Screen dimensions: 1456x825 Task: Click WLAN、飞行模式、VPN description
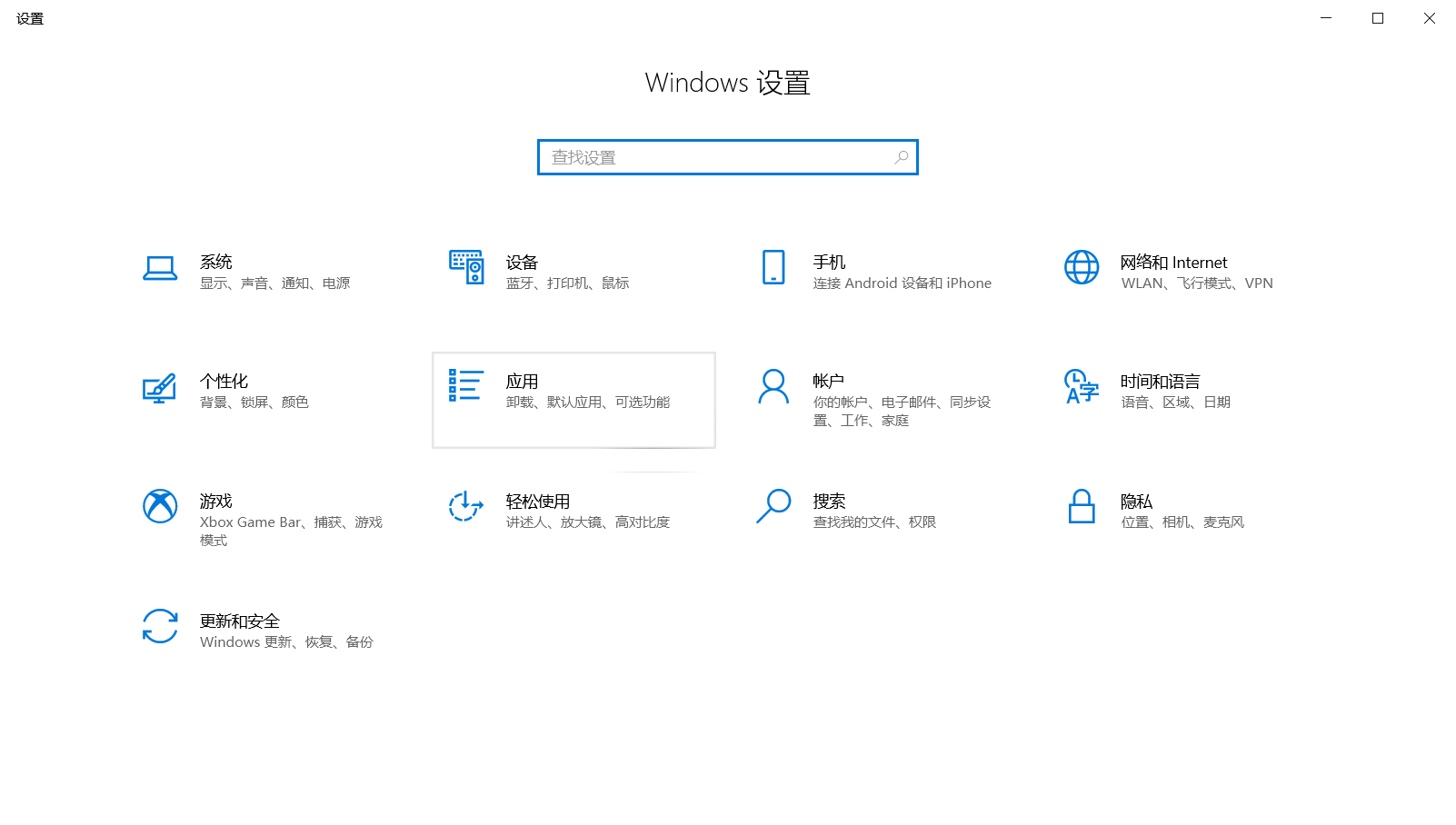pyautogui.click(x=1197, y=283)
